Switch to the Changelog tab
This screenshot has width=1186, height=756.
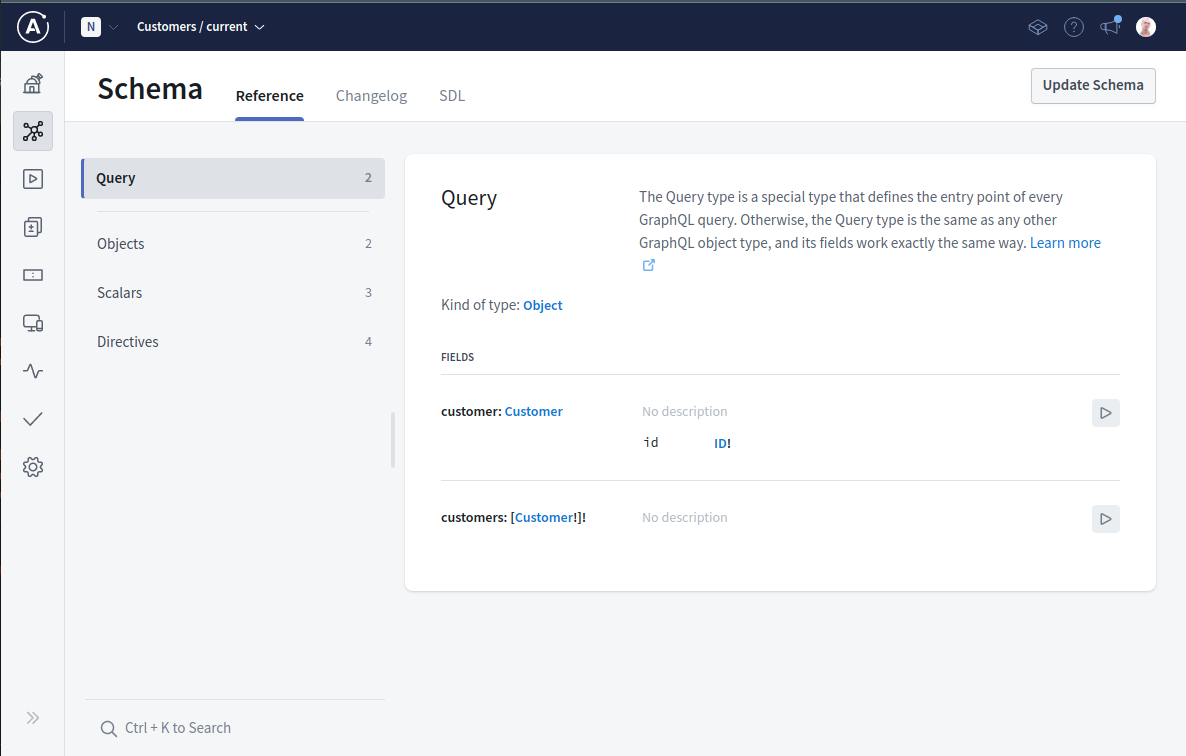point(371,96)
